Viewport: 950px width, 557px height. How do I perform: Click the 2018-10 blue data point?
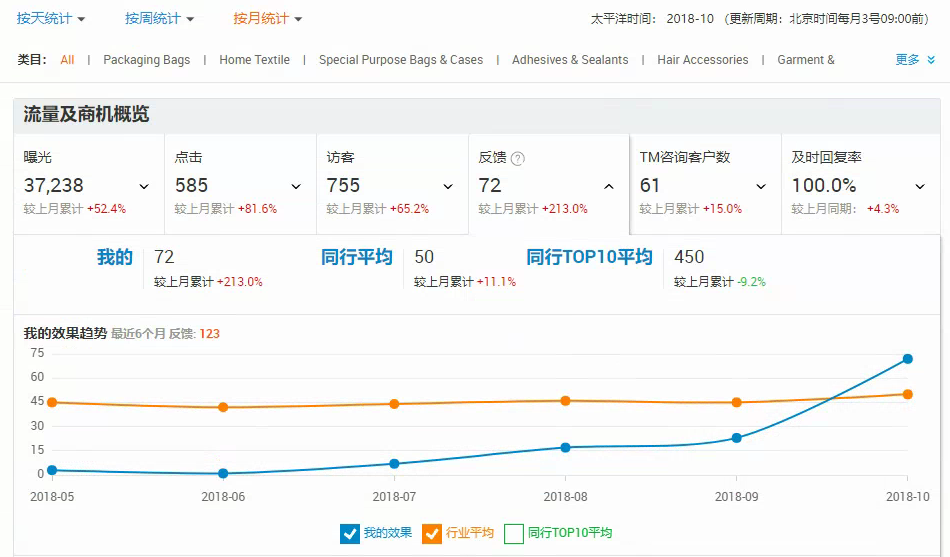[x=907, y=359]
